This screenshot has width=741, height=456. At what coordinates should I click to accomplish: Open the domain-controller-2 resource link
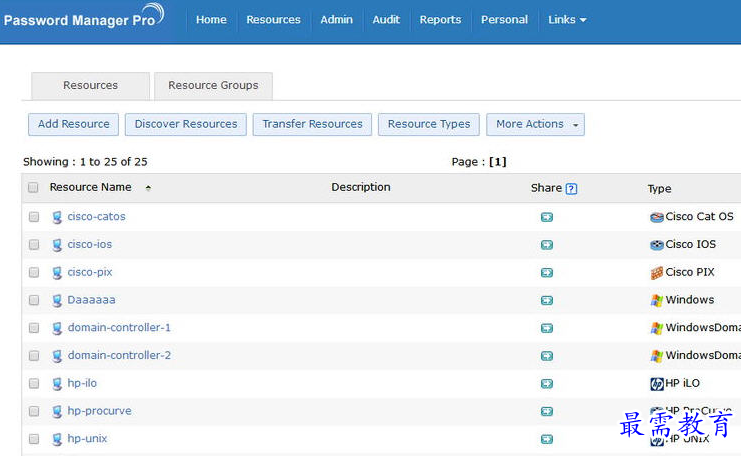[119, 355]
